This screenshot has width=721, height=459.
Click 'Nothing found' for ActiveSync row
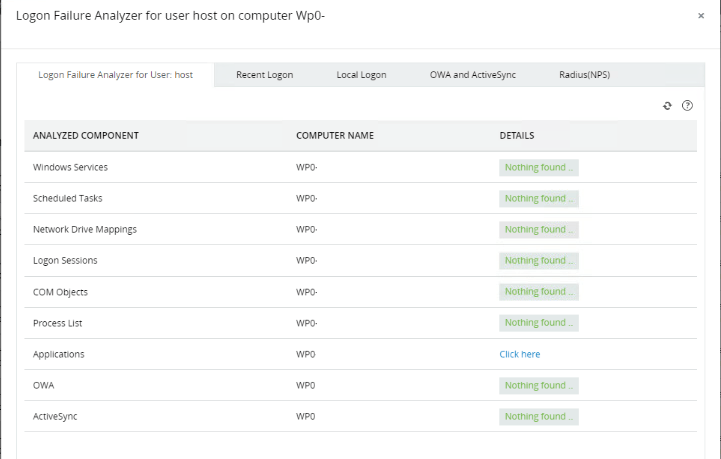pyautogui.click(x=539, y=416)
